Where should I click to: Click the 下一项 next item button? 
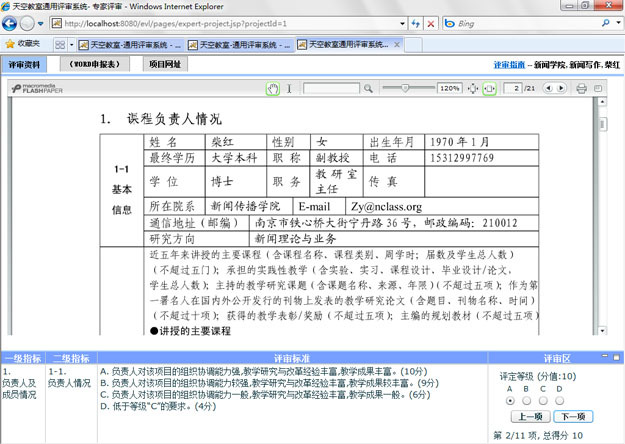tap(573, 417)
